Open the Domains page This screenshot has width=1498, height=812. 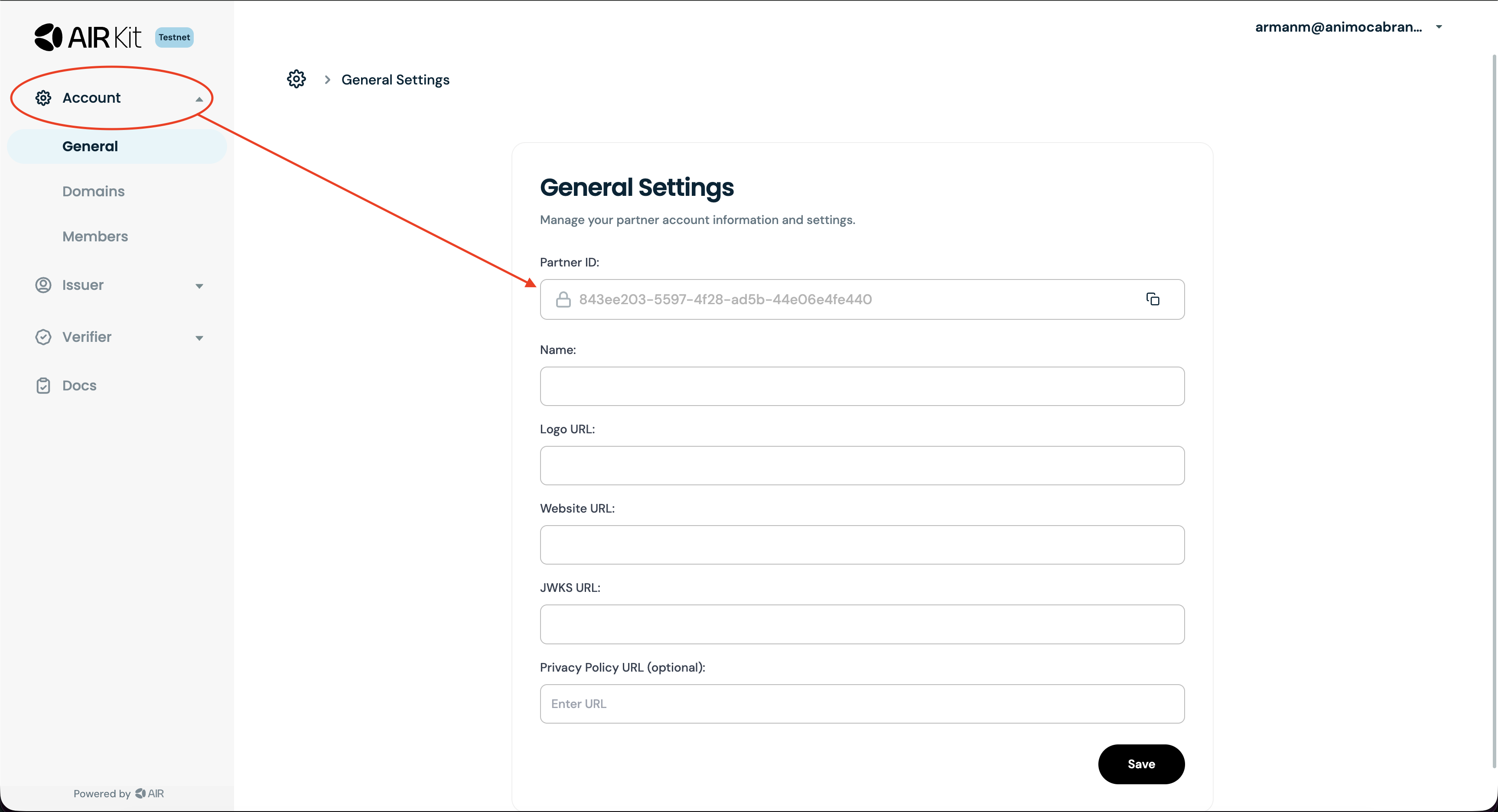[x=93, y=191]
